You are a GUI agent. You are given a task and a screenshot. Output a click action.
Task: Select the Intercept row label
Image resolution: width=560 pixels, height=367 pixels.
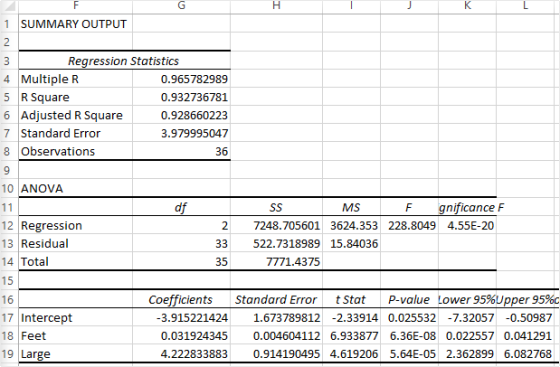click(75, 317)
